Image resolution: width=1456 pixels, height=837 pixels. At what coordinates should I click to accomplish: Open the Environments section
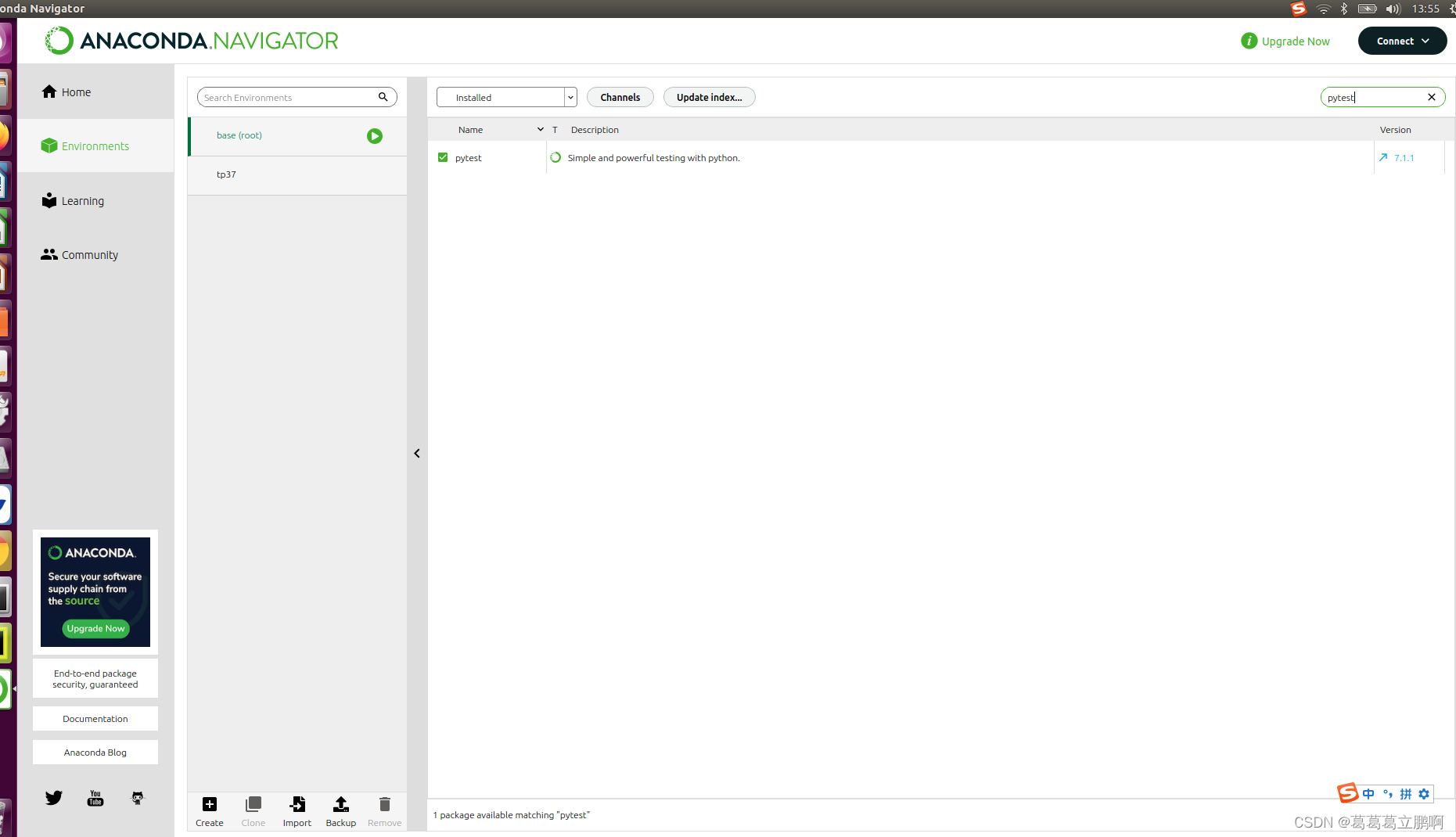(x=95, y=145)
